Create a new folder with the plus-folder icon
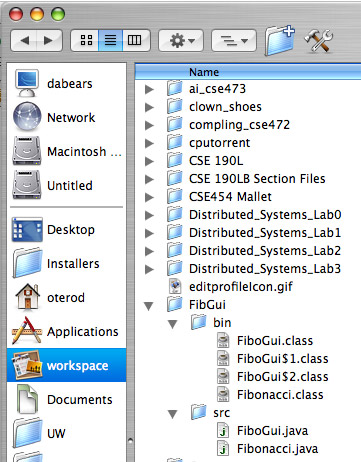Viewport: 361px width, 462px height. [x=280, y=40]
